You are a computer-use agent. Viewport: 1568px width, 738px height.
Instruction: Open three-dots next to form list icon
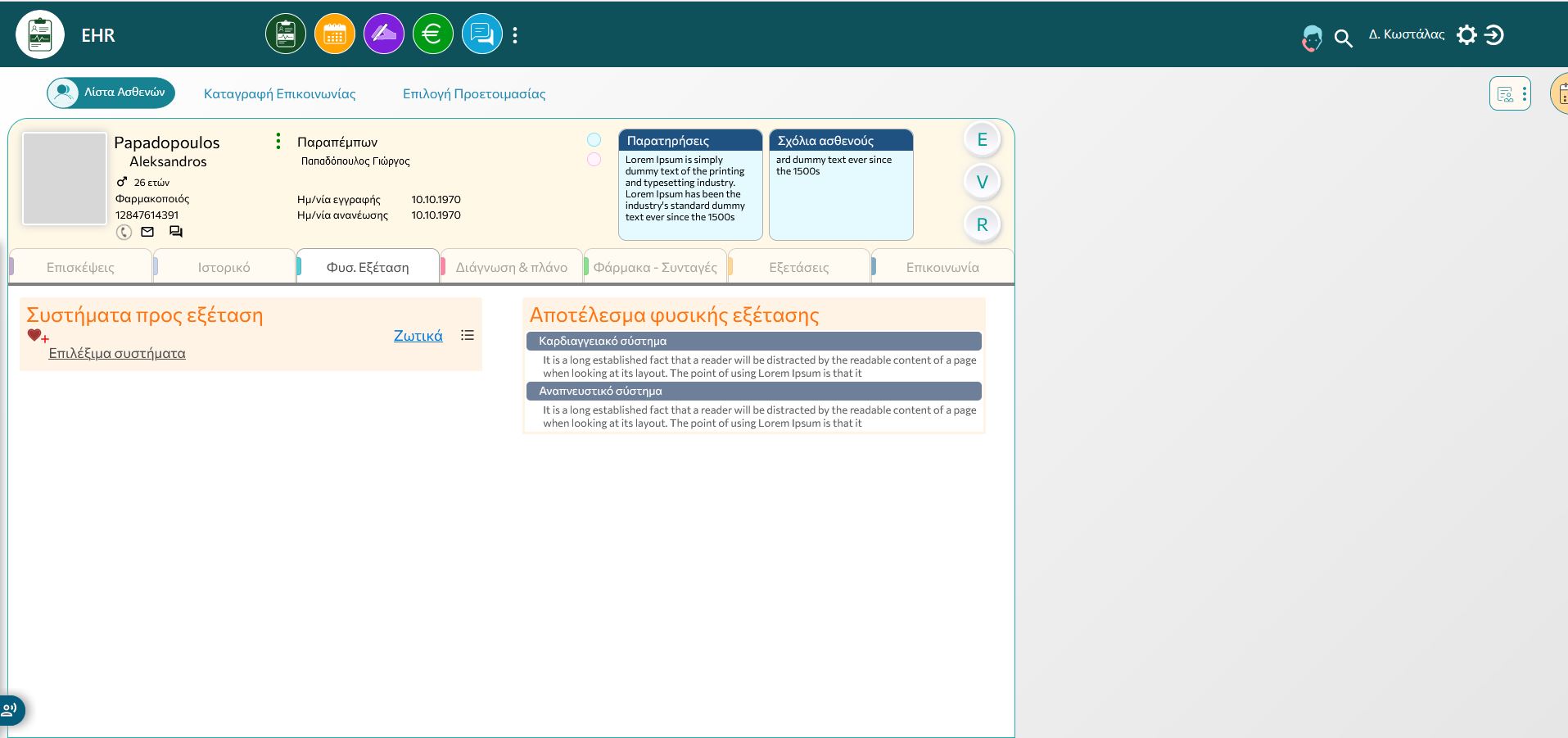(1524, 94)
